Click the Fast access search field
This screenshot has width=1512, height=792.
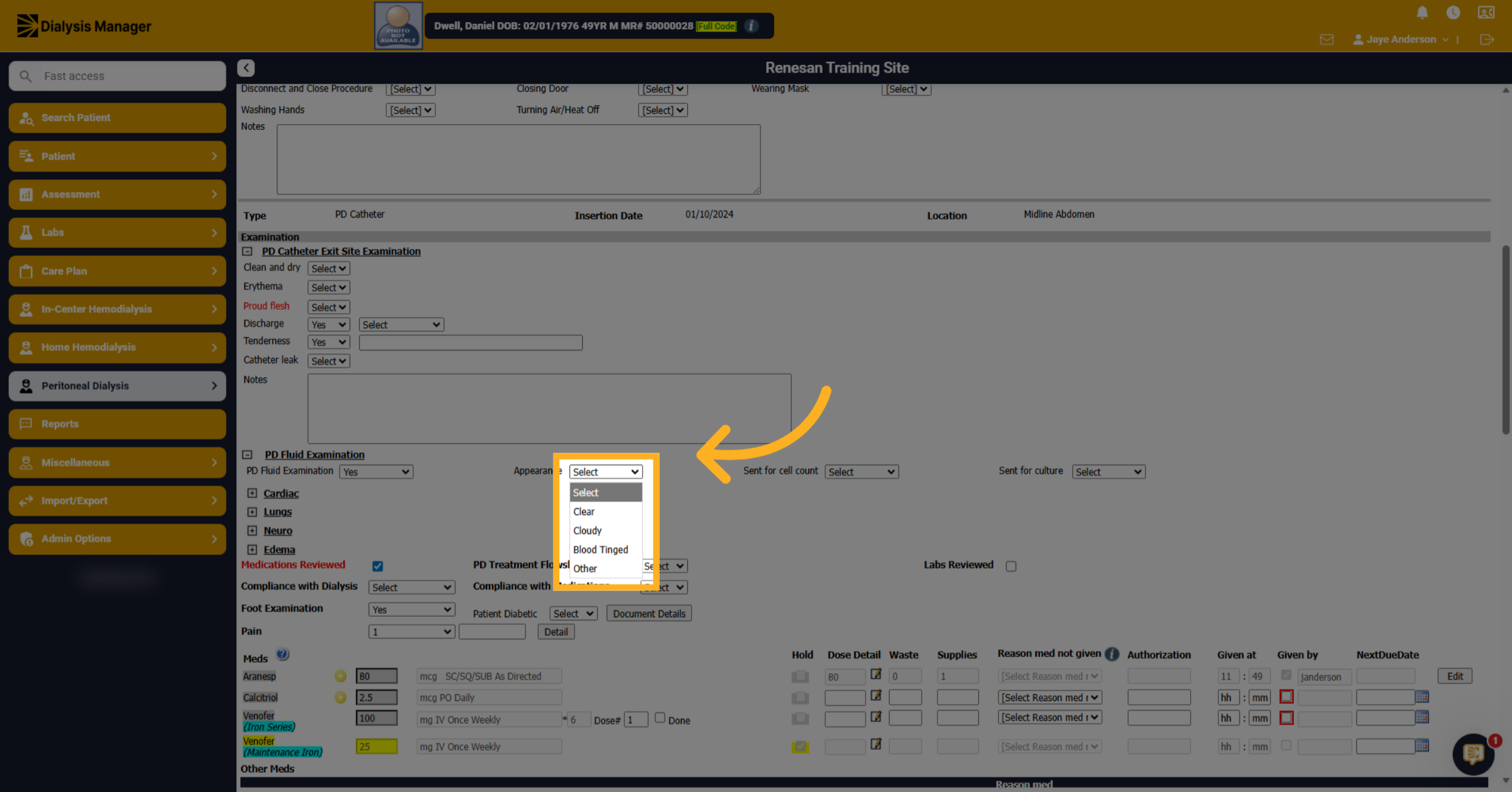click(x=117, y=76)
